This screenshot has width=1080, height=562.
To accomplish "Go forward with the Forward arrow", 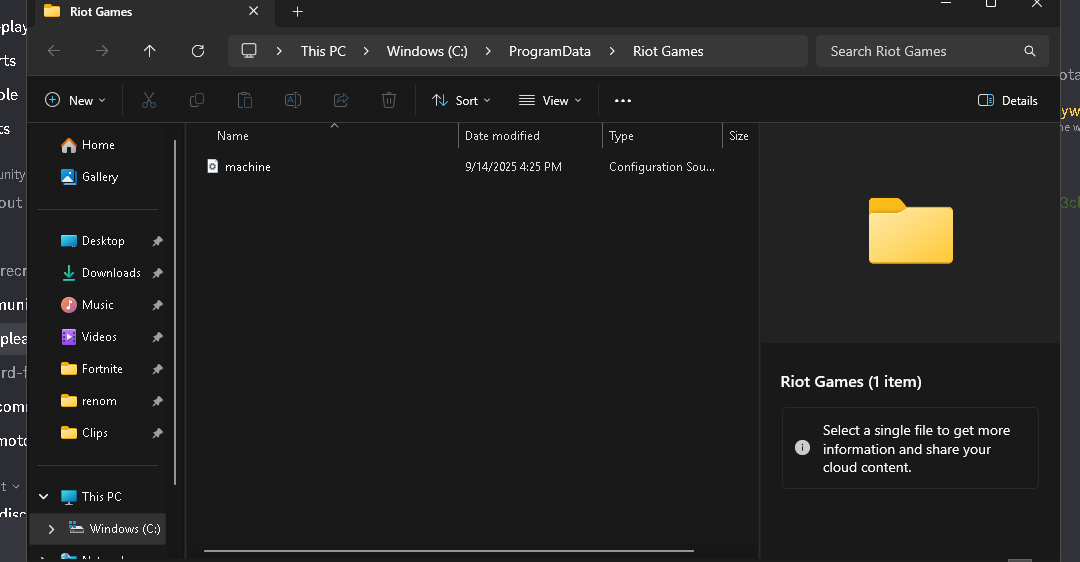I will [102, 51].
